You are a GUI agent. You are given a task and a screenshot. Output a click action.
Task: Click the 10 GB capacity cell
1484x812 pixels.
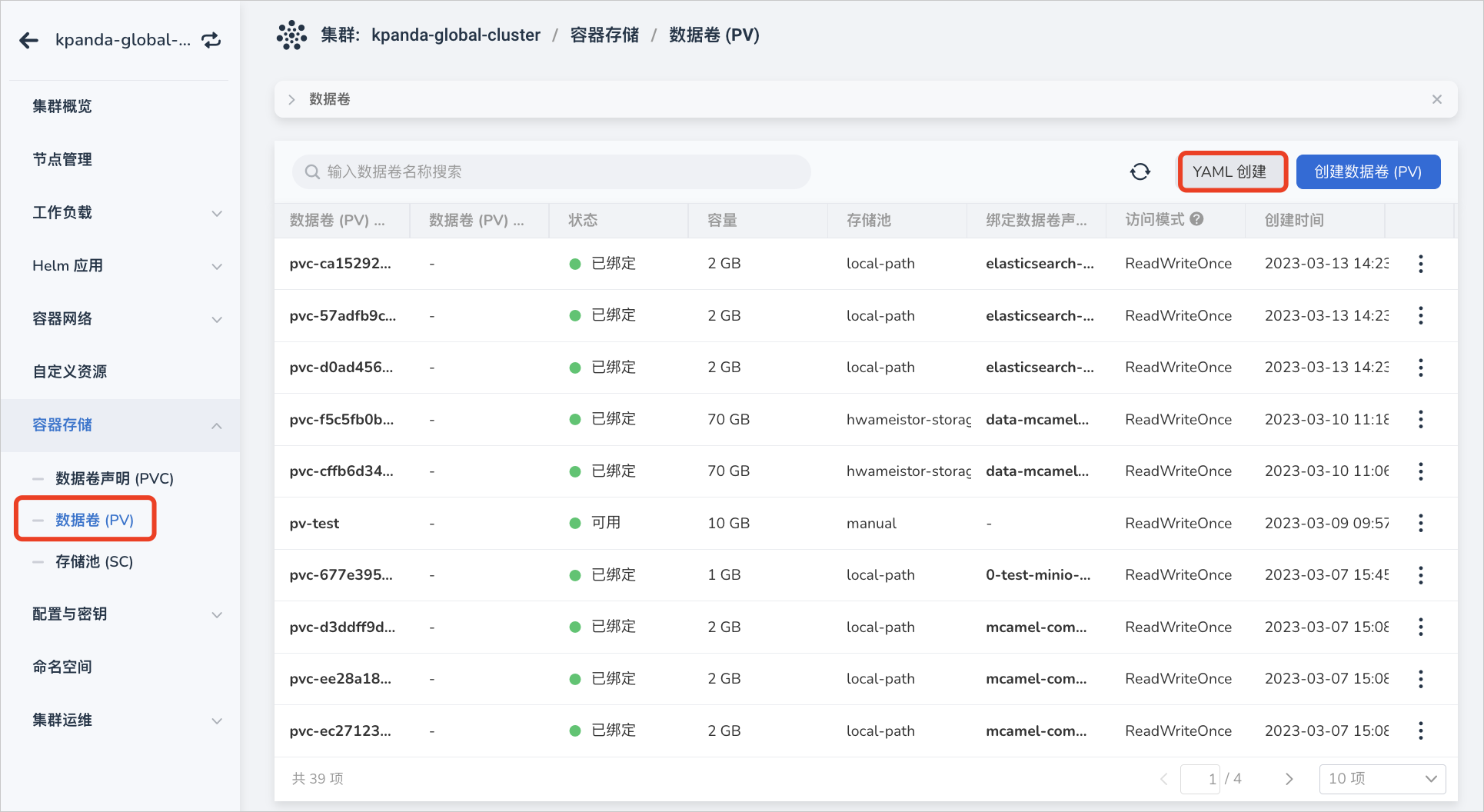tap(728, 523)
